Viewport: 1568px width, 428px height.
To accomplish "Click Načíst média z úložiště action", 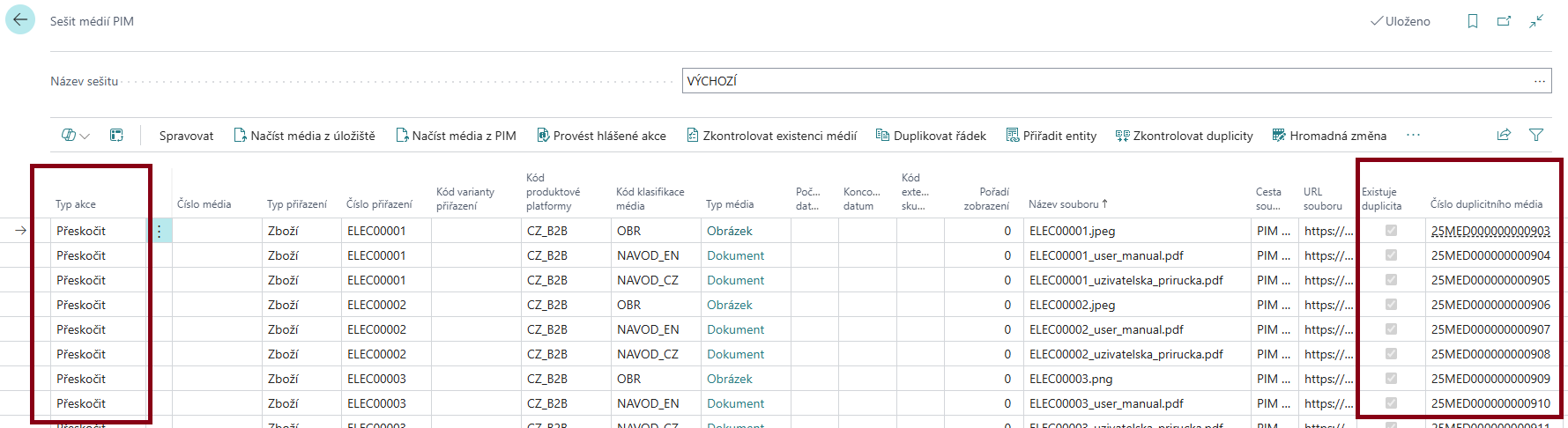I will point(303,136).
